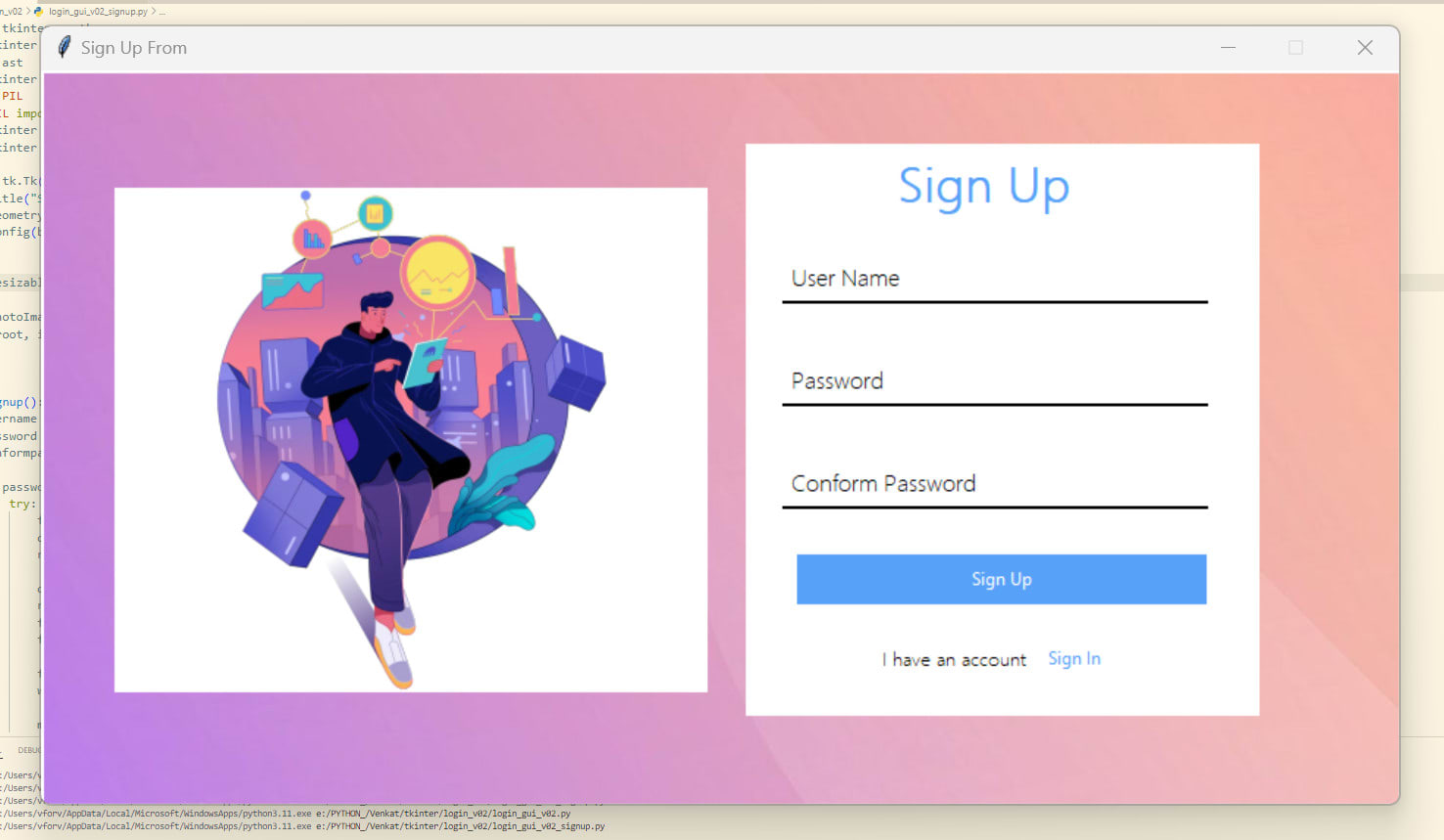
Task: Click the teal area-chart panel in illustration
Action: (x=293, y=290)
